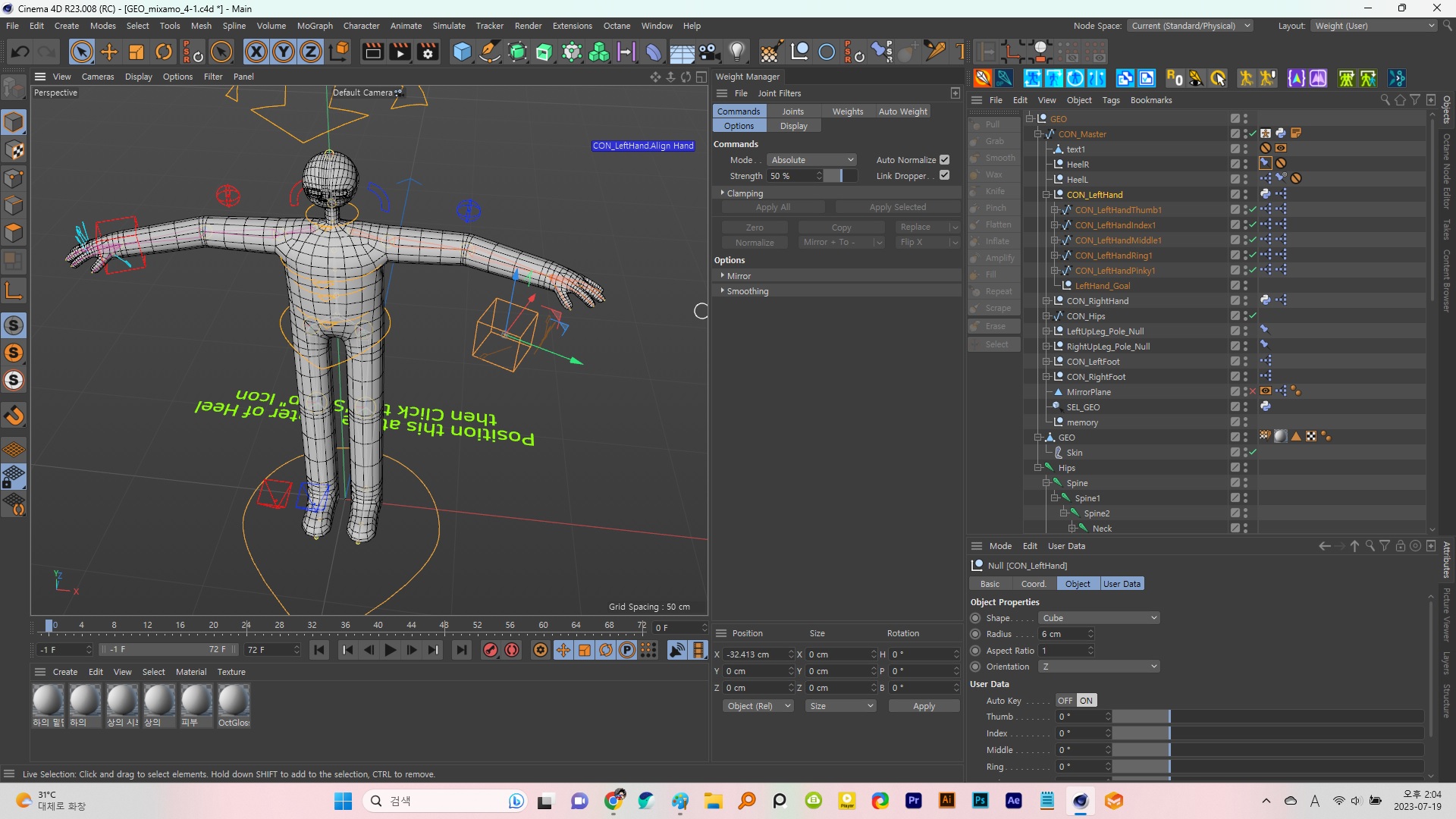The image size is (1456, 819).
Task: Click the Floor grid object icon
Action: (681, 52)
